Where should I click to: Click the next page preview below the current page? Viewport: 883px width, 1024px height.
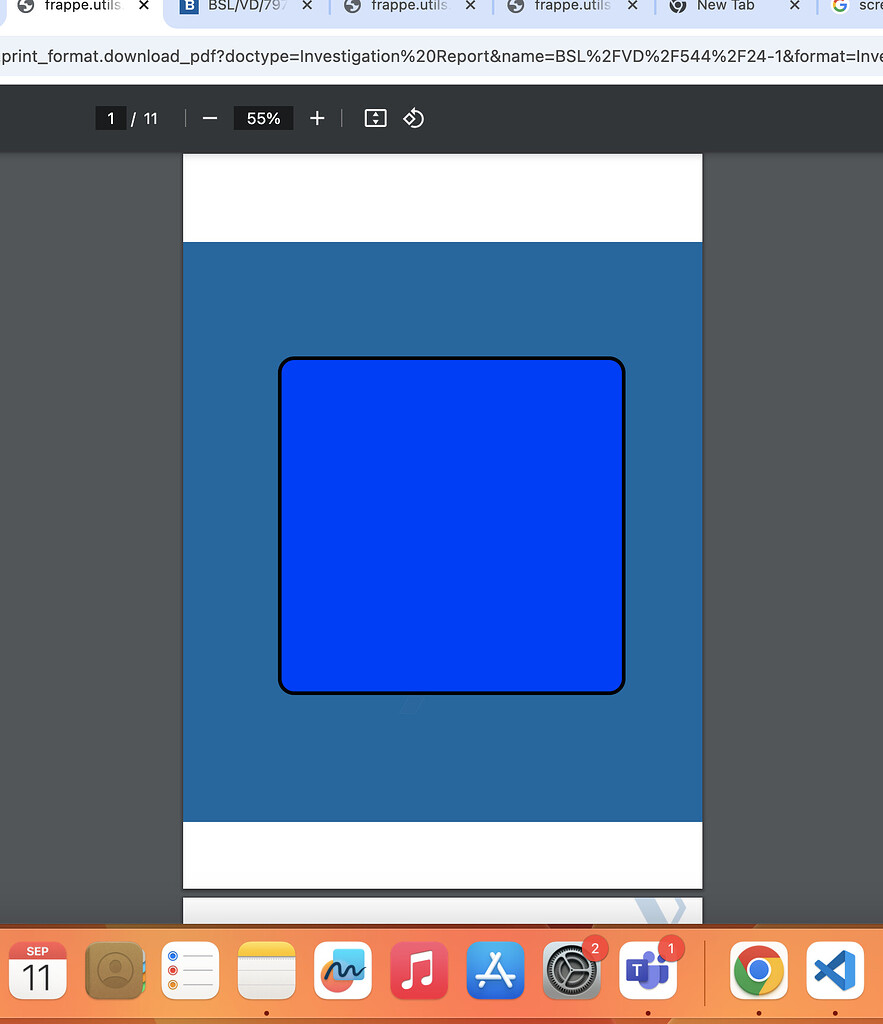click(442, 910)
